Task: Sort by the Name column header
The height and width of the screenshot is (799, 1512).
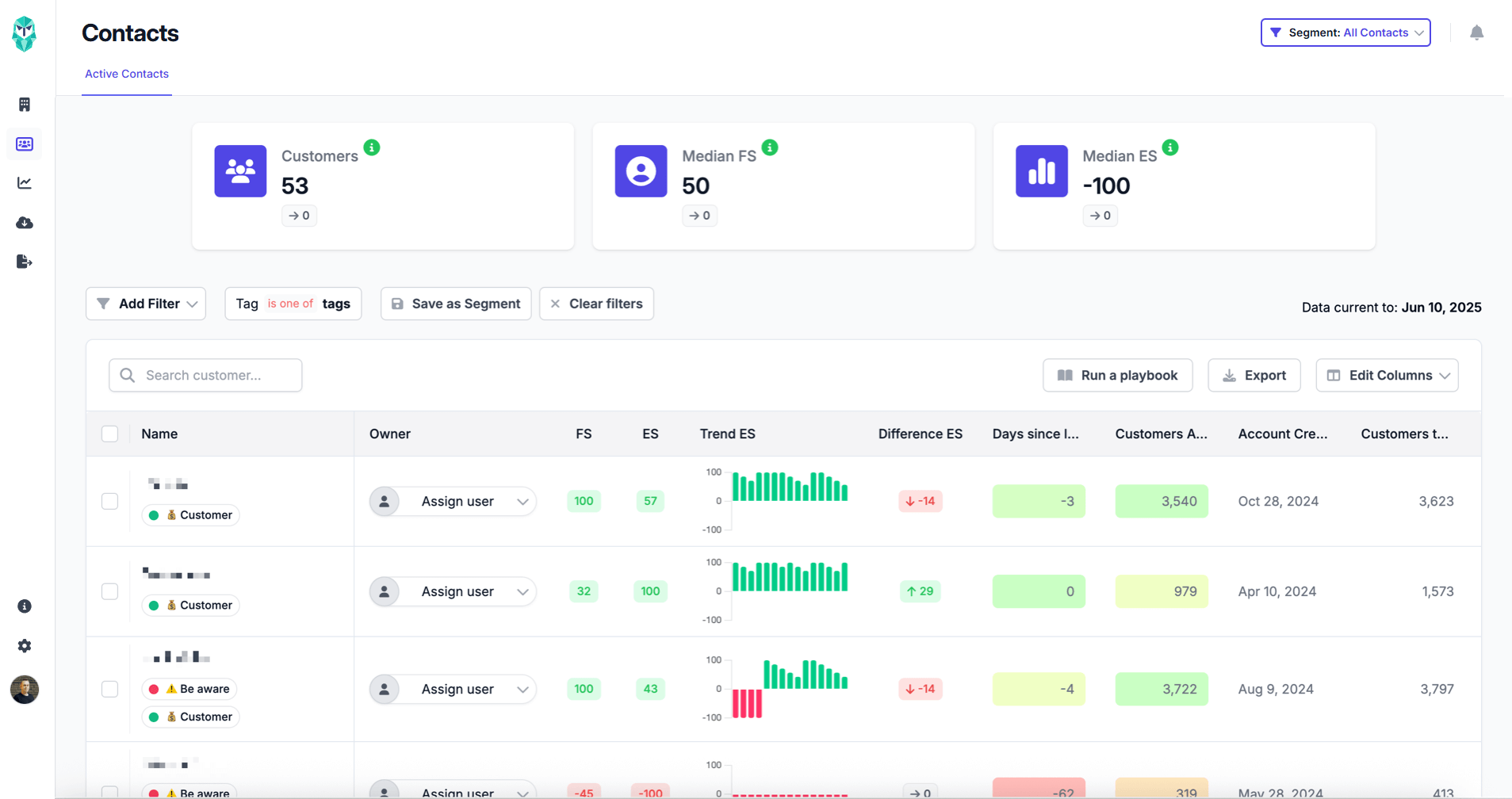Action: [x=159, y=434]
